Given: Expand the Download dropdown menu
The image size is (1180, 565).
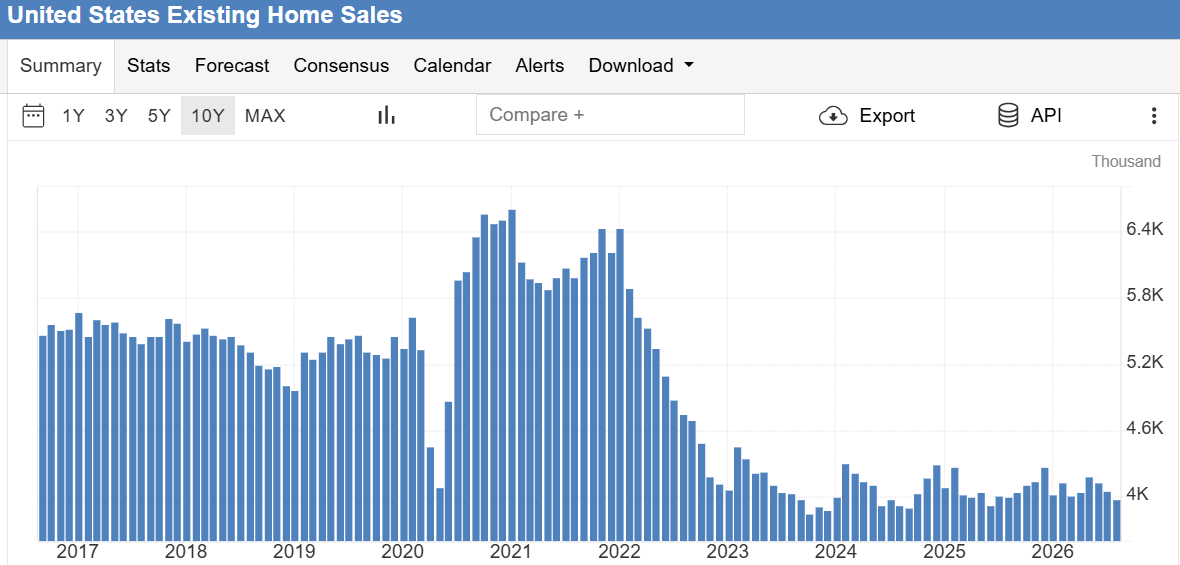Looking at the screenshot, I should (640, 65).
